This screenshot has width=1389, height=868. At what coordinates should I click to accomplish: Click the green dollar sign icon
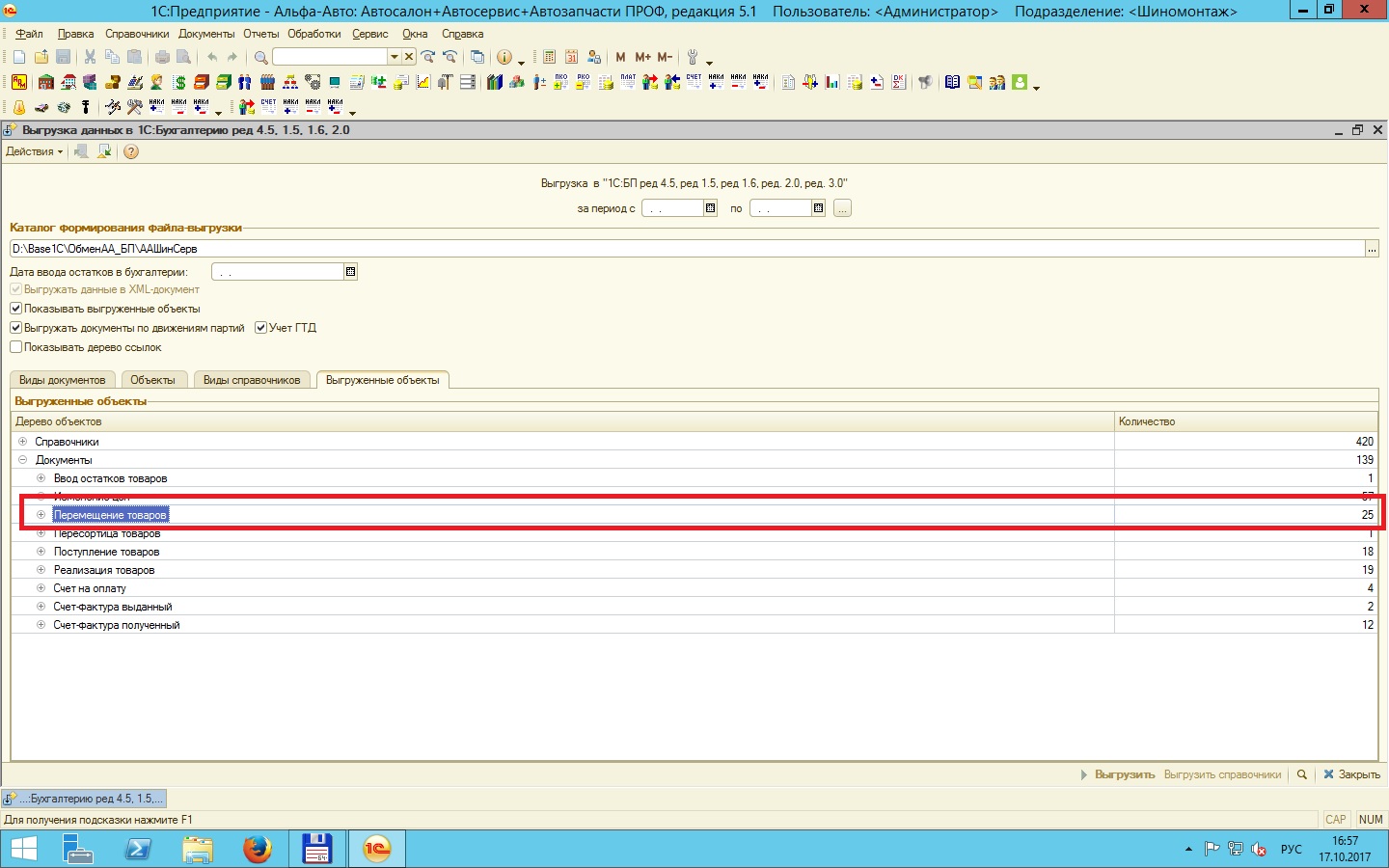[x=179, y=82]
